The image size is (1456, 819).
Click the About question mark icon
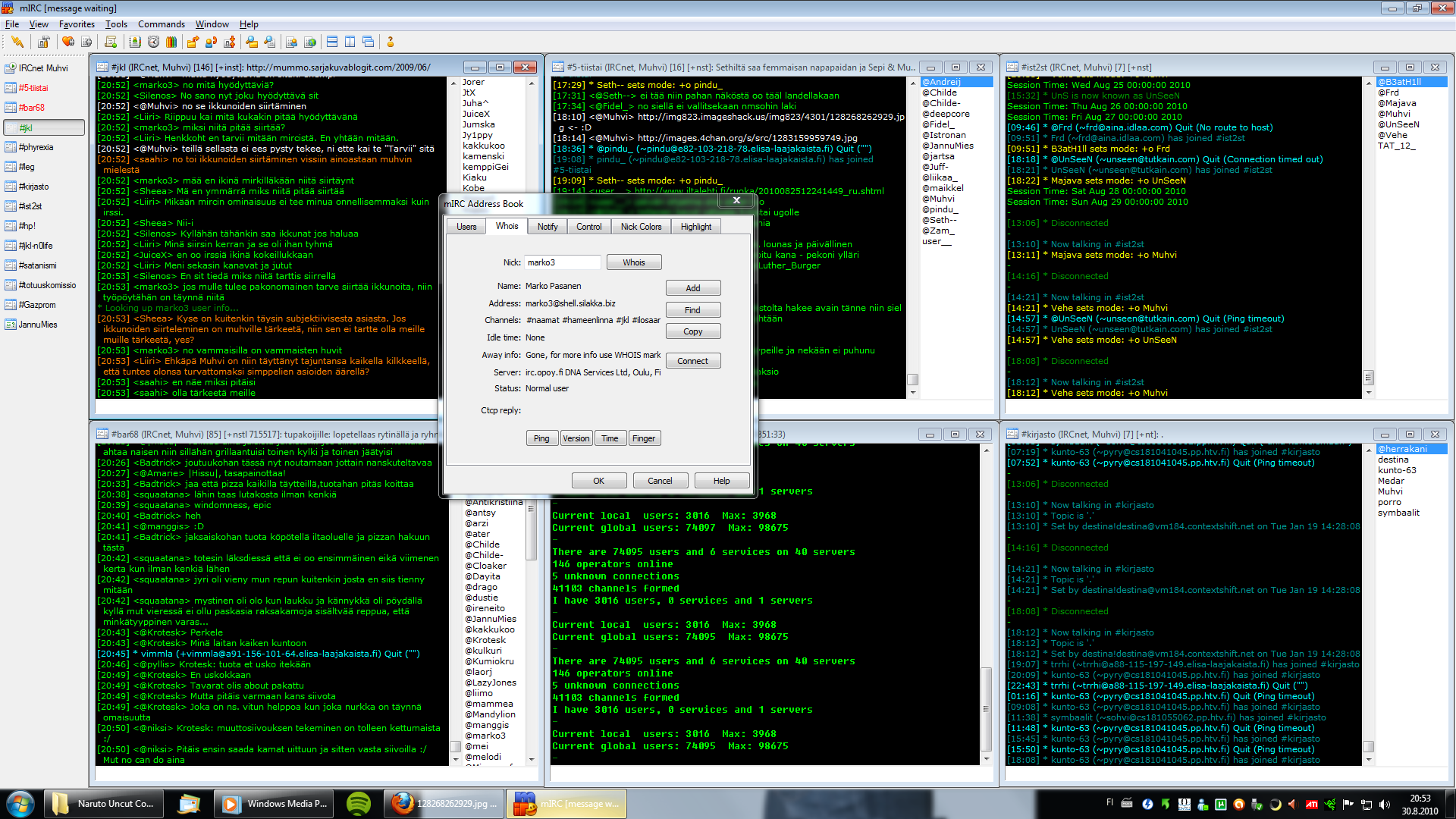(x=391, y=42)
